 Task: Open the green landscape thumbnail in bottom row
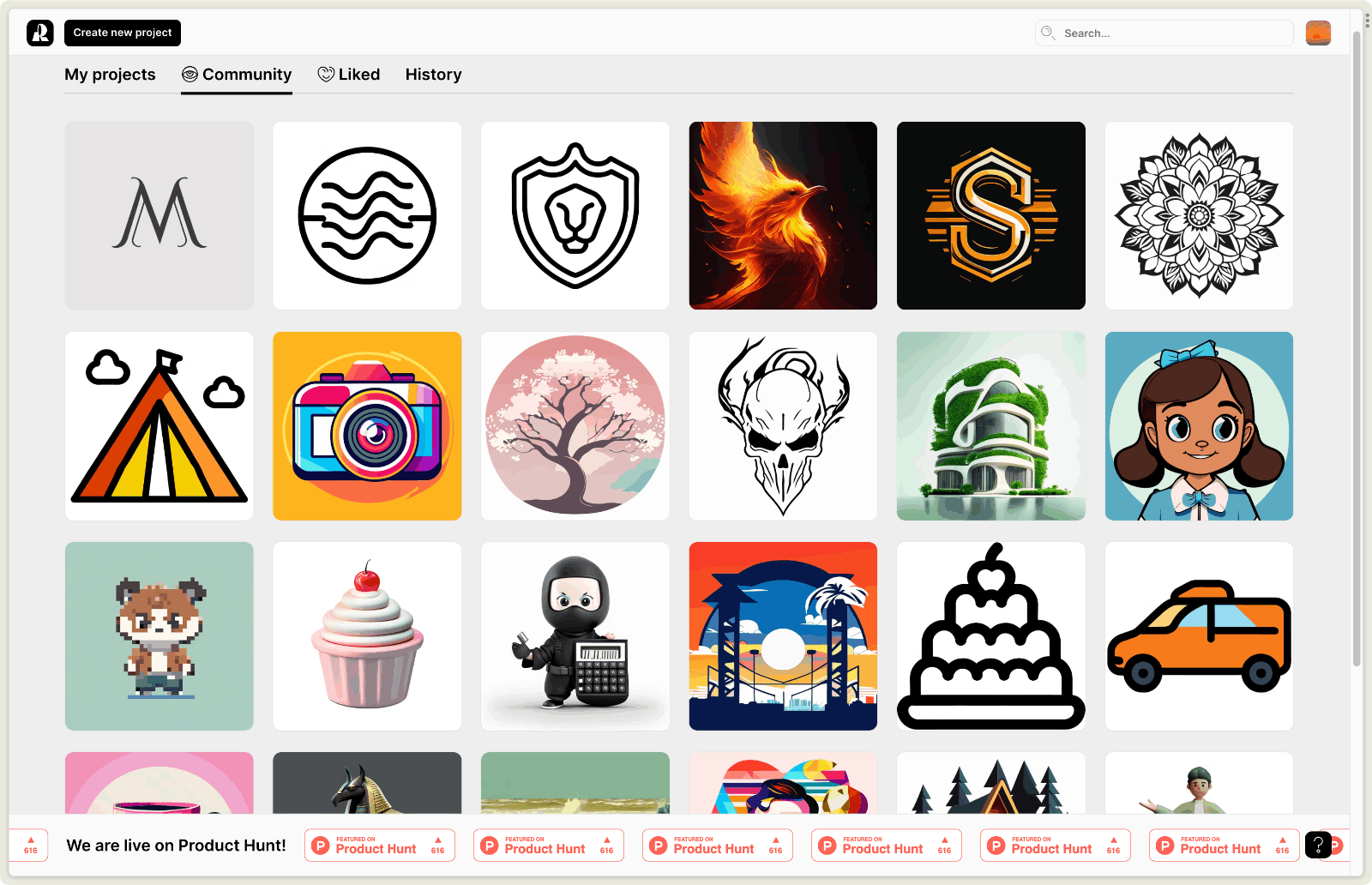tap(575, 783)
